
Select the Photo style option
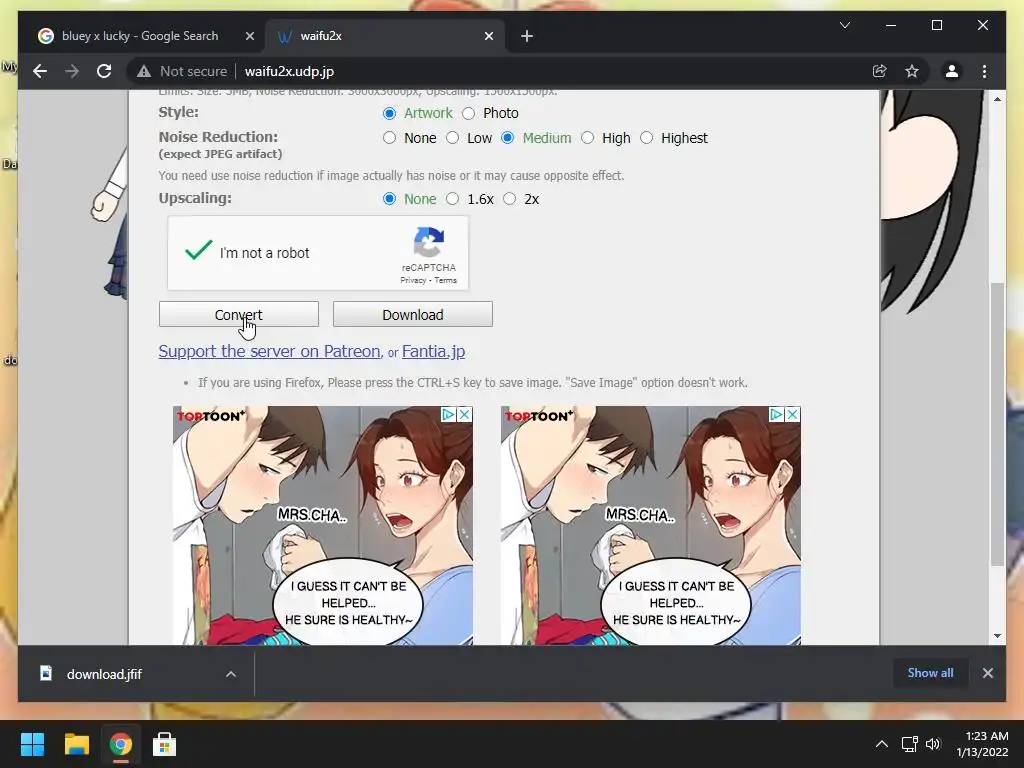coord(468,113)
